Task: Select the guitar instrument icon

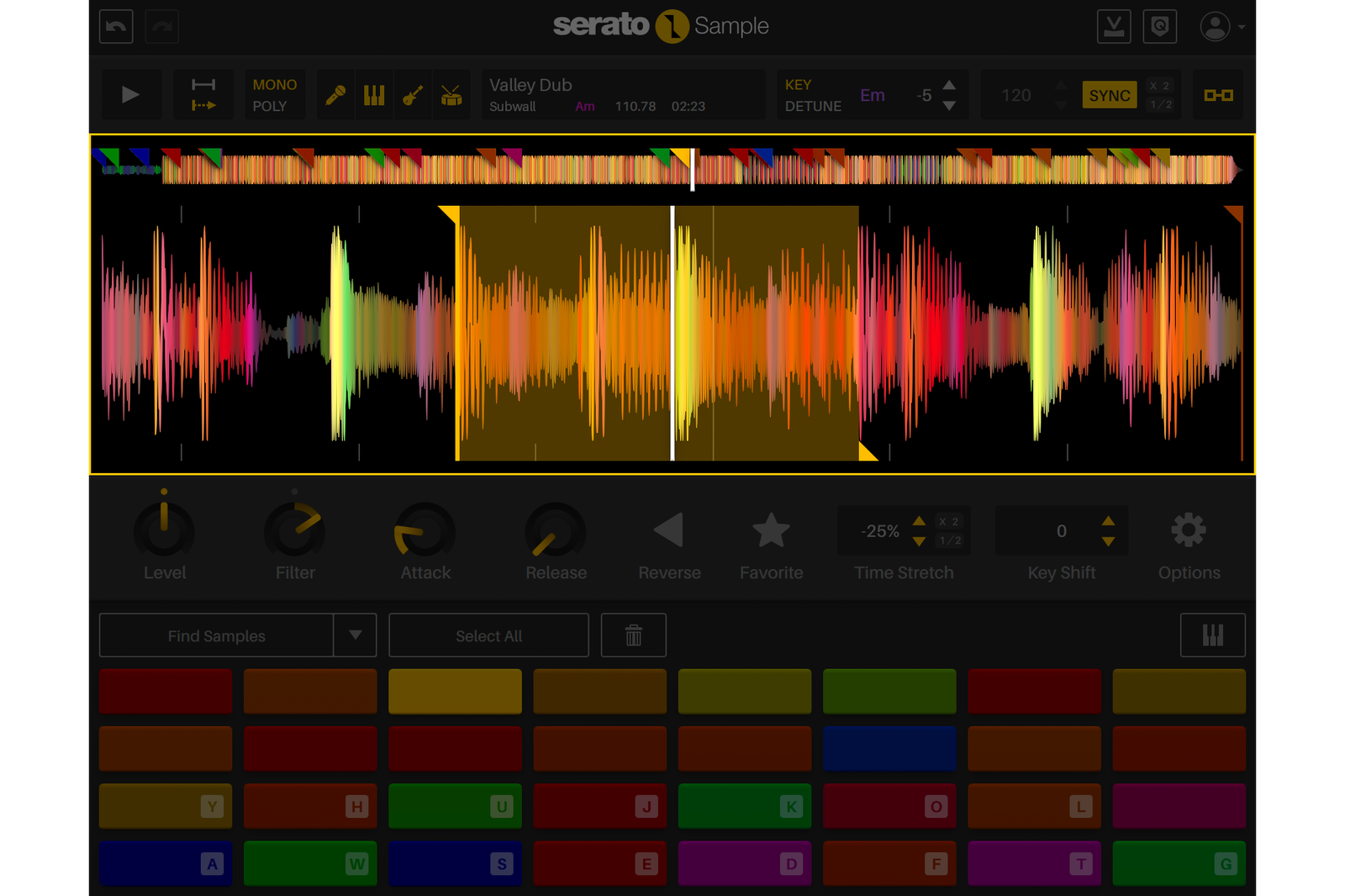Action: [x=412, y=94]
